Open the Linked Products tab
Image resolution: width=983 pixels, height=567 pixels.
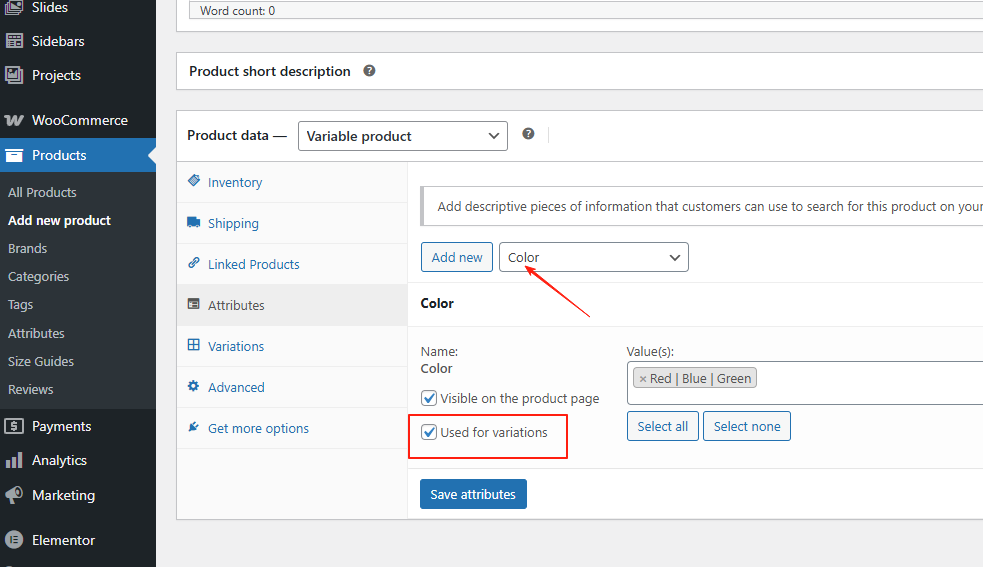click(292, 264)
